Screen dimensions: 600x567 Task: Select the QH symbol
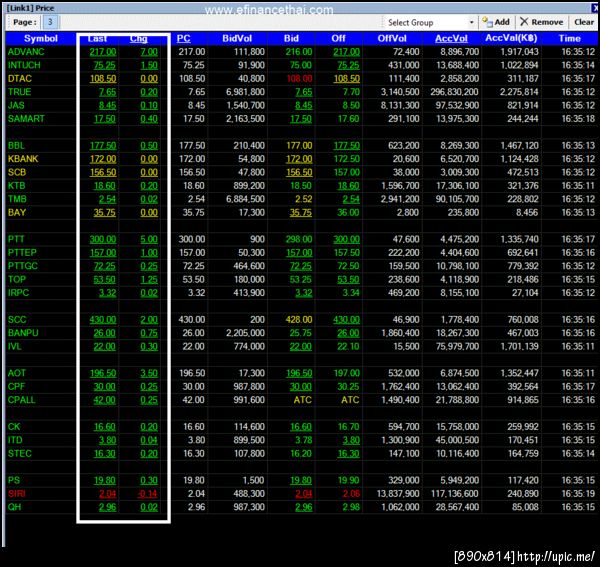coord(15,507)
